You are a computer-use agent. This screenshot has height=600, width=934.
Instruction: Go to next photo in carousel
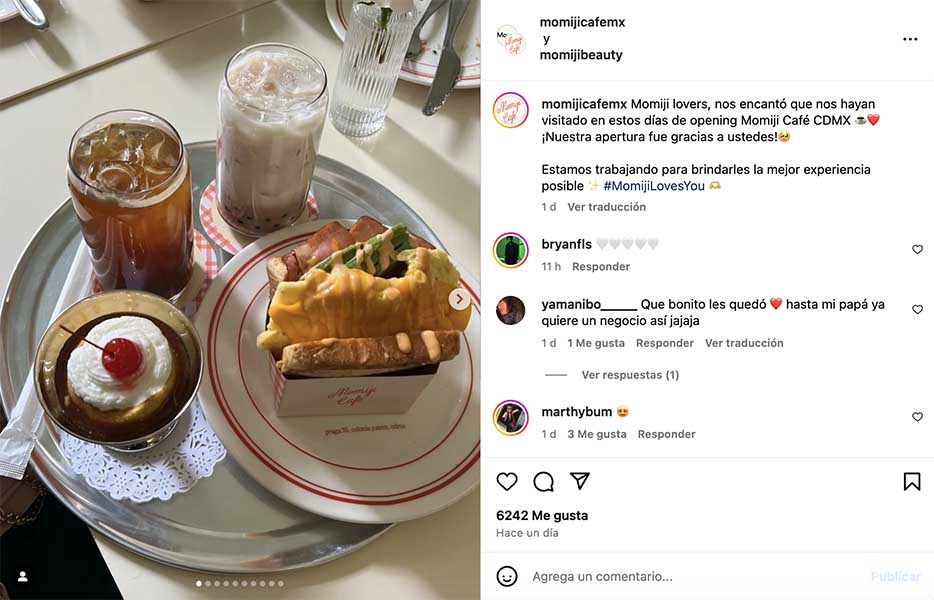(459, 299)
